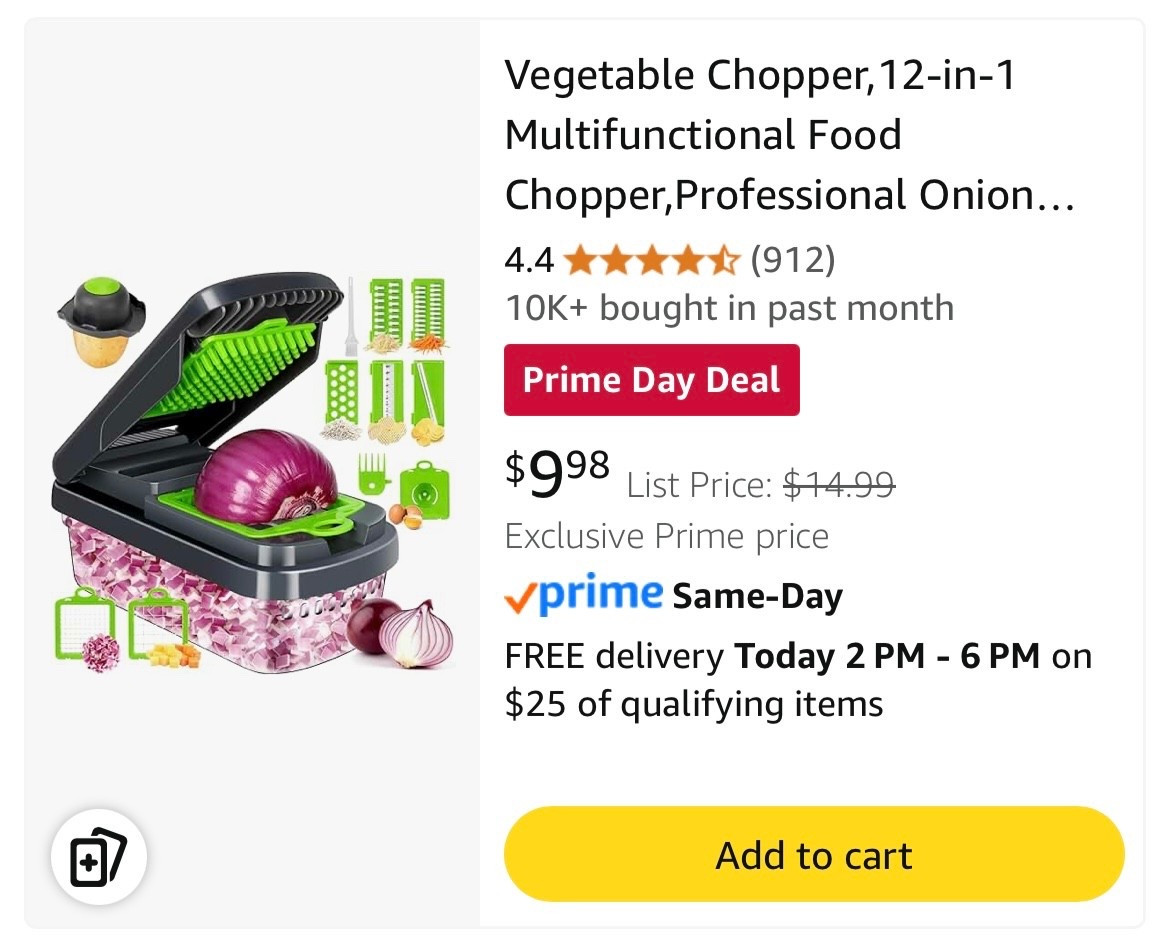Expand the truncated product title ending in Onion...
This screenshot has width=1170, height=949.
(790, 195)
